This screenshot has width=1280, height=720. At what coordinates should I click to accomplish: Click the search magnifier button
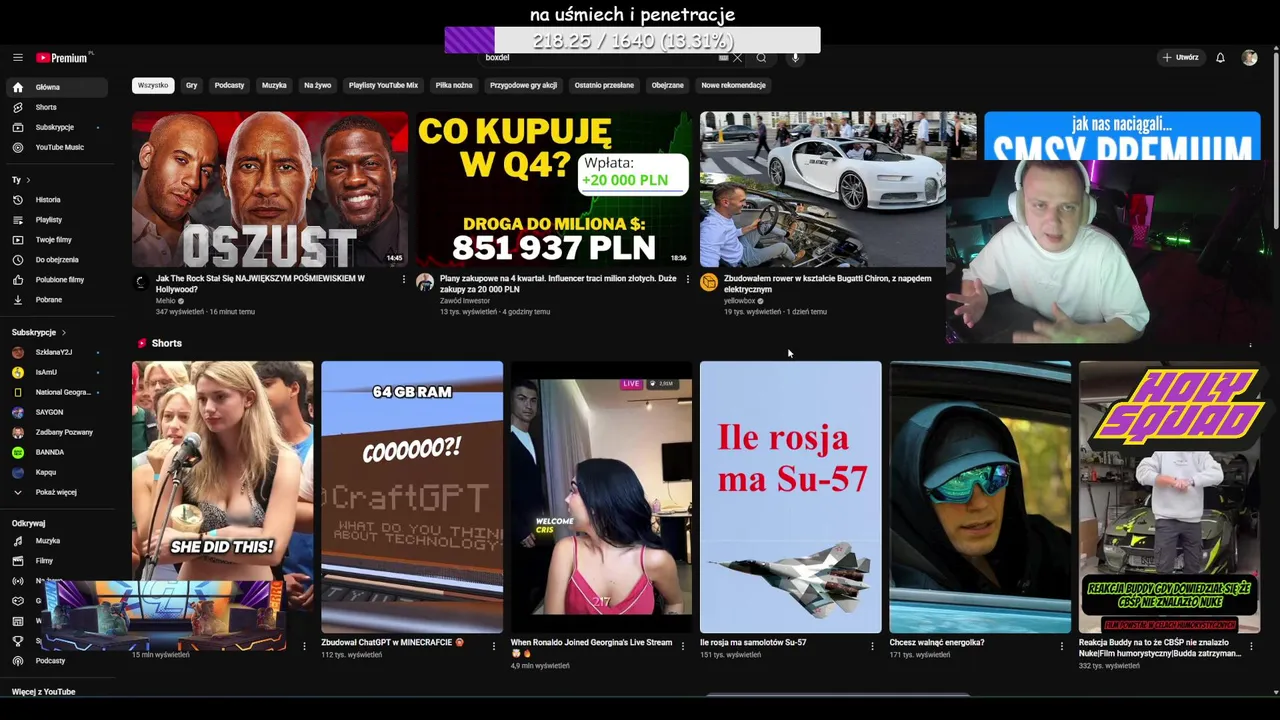(x=761, y=58)
